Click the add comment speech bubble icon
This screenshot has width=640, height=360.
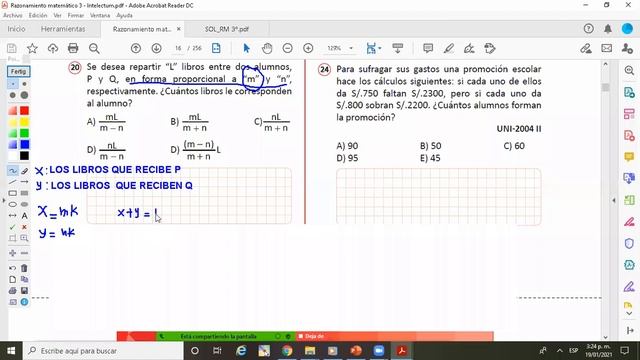428,49
